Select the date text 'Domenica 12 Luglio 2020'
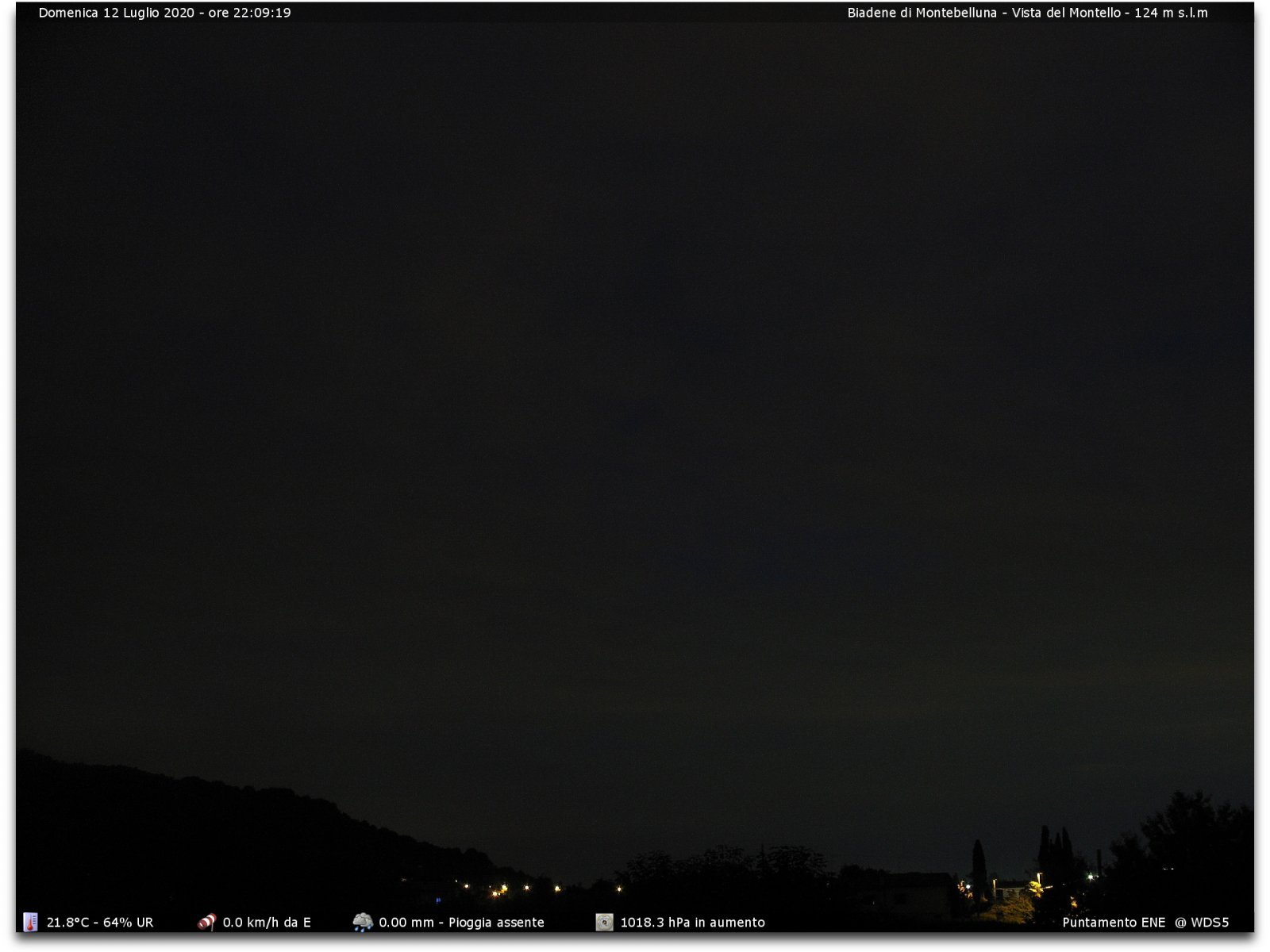 tap(116, 13)
